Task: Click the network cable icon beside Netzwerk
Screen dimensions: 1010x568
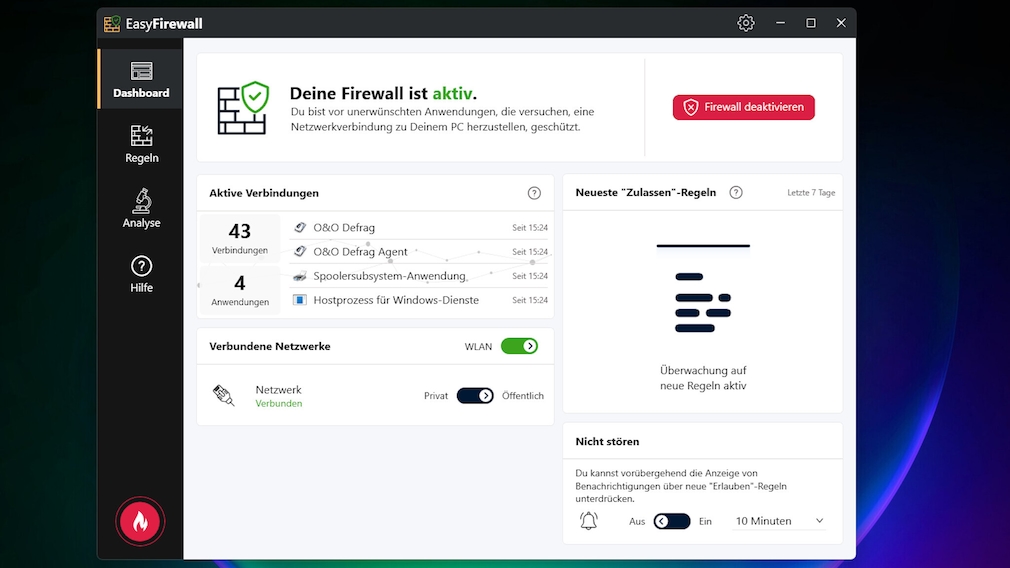Action: 224,396
